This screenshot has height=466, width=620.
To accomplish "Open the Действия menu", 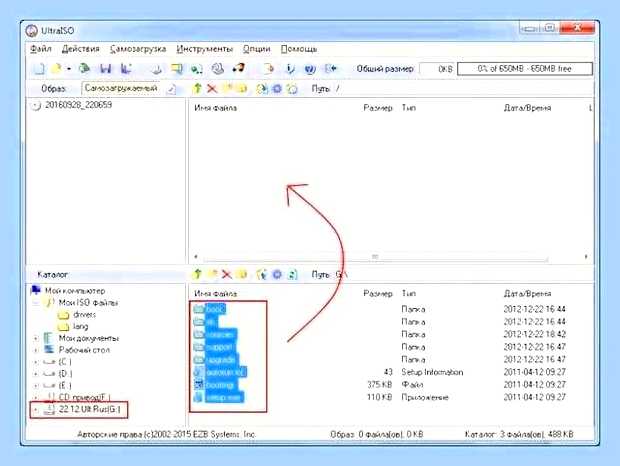I will click(80, 49).
